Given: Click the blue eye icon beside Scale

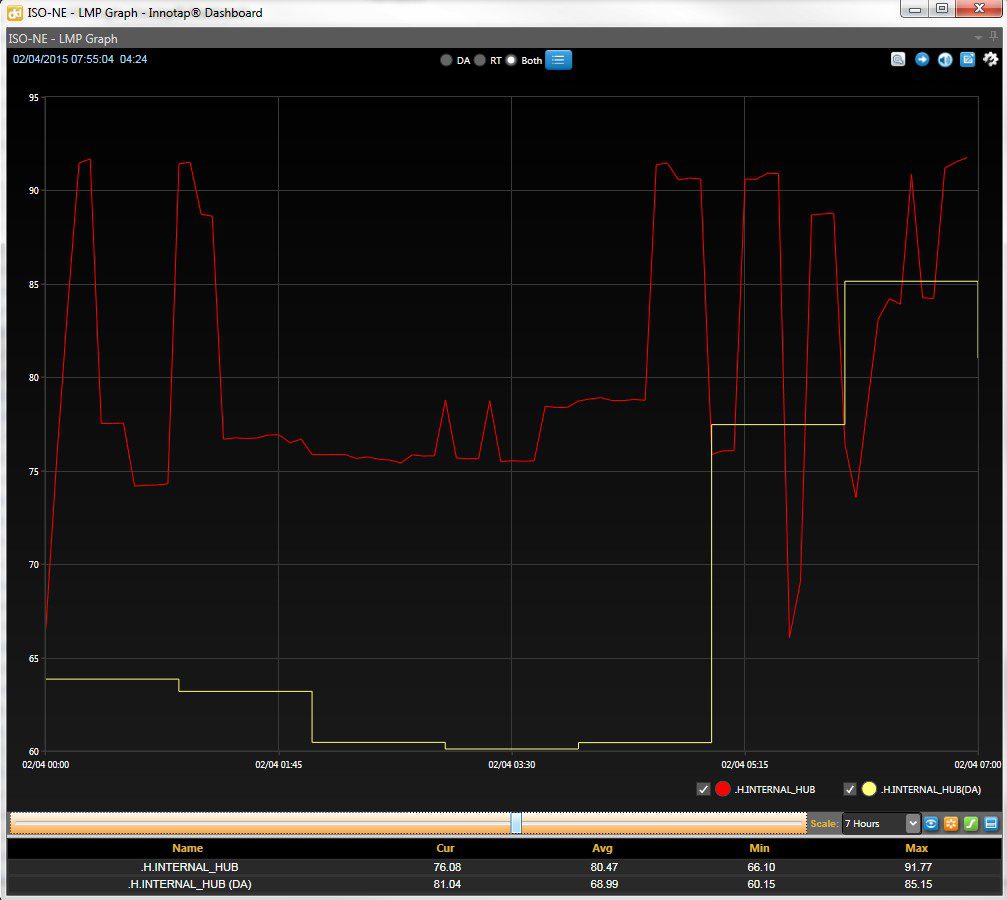Looking at the screenshot, I should click(931, 823).
